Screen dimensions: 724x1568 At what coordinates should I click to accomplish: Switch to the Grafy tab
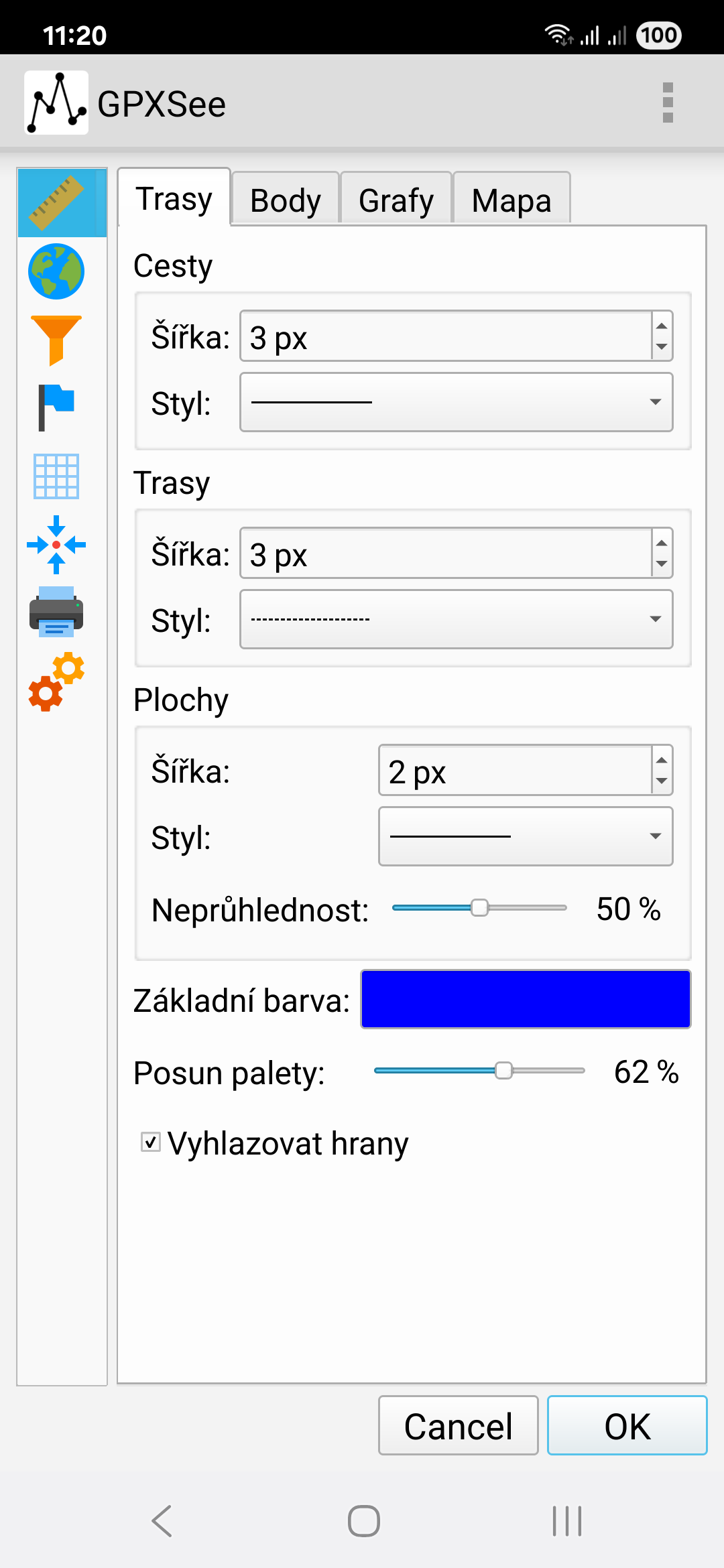396,199
